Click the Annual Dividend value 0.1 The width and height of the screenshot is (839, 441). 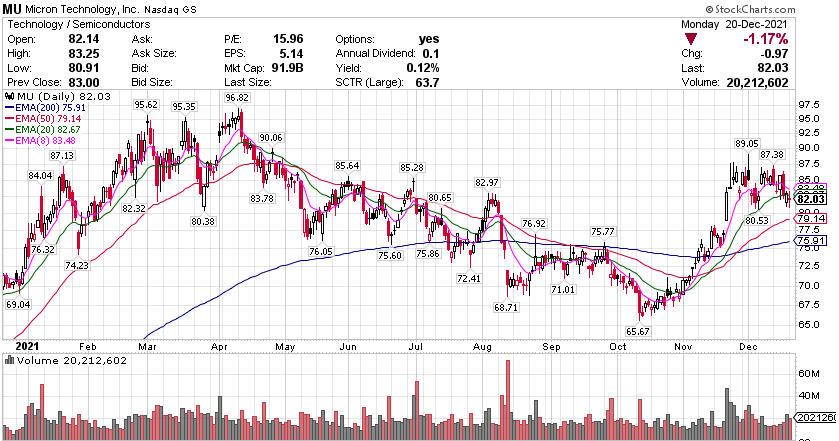coord(430,54)
